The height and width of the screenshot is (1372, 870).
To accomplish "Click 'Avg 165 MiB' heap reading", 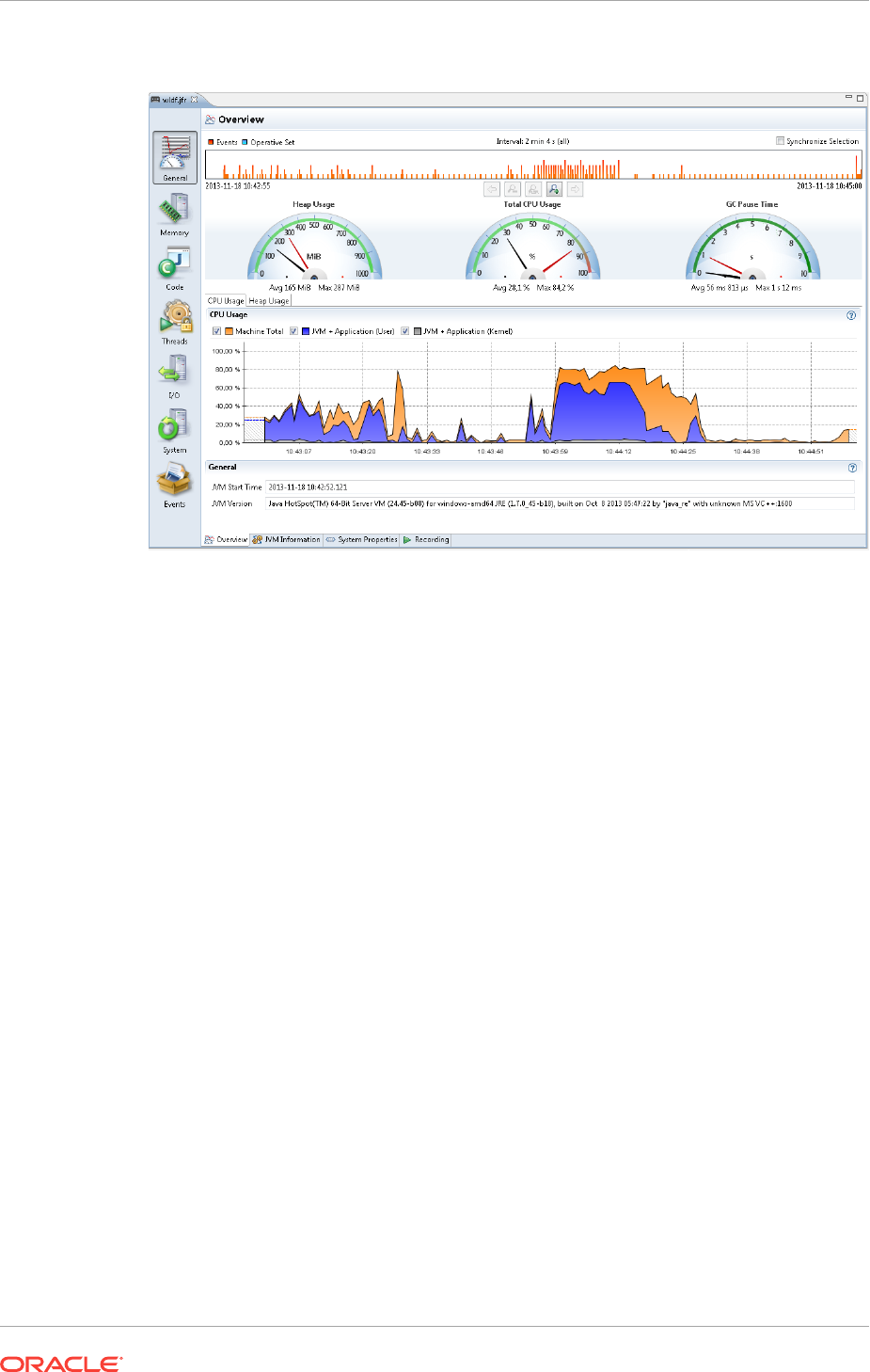I will click(290, 288).
